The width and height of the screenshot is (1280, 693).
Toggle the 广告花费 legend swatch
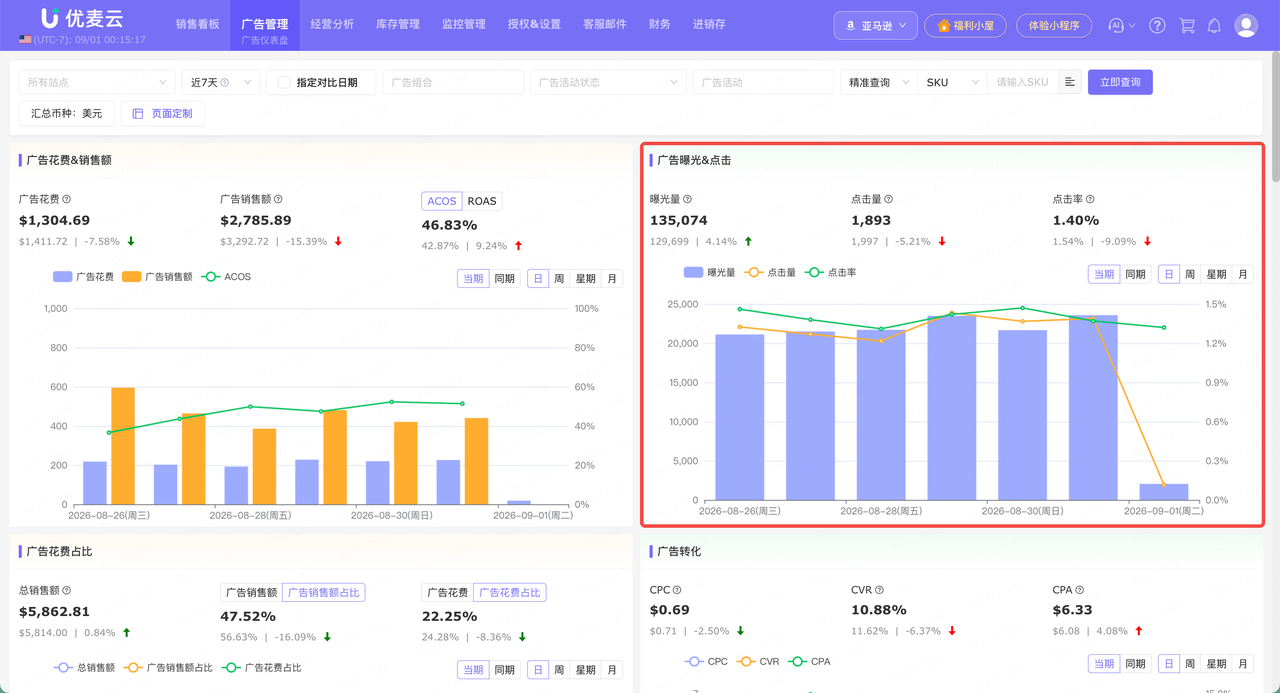point(63,277)
